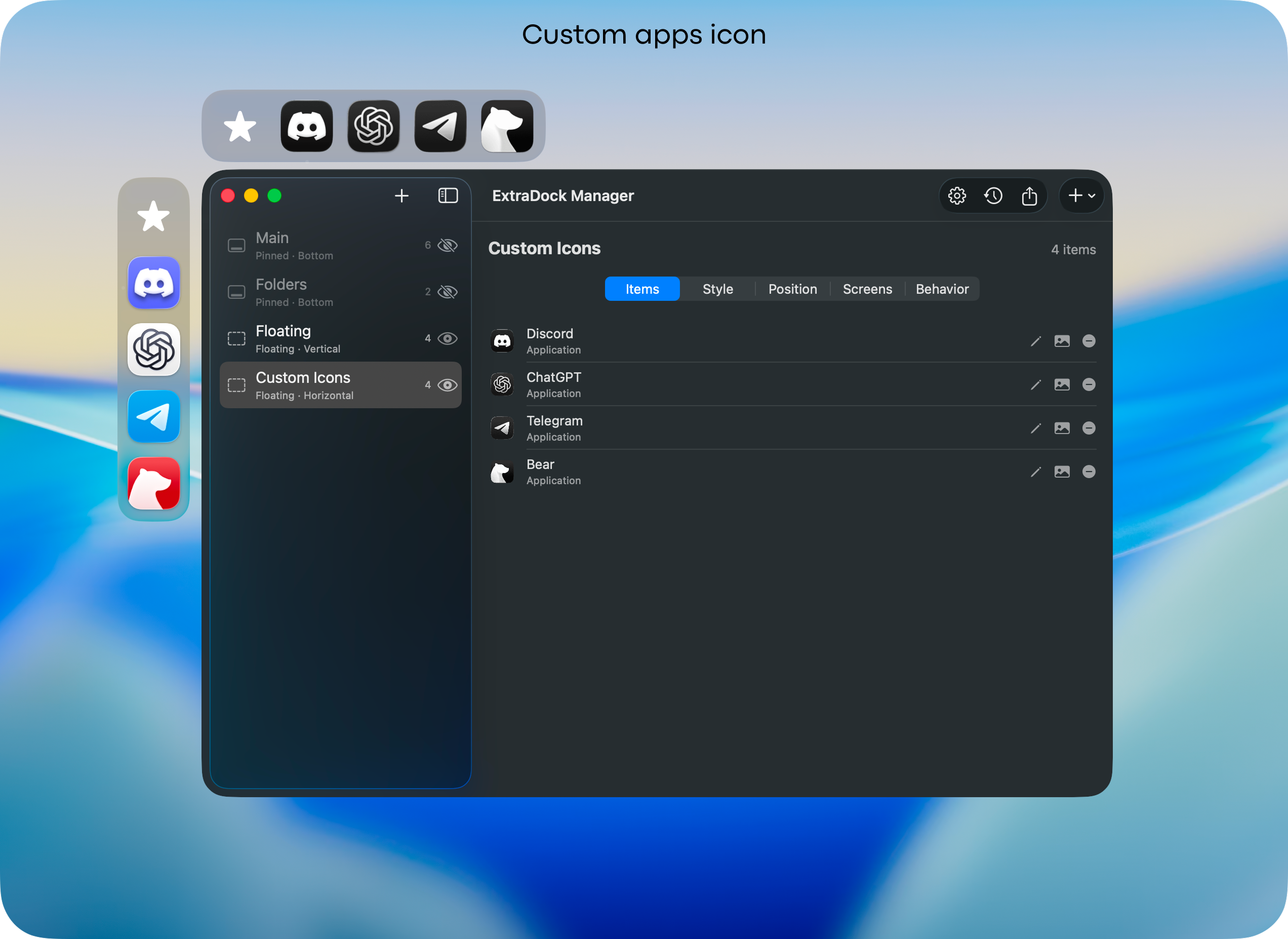Screen dimensions: 1288x939
Task: Open ExtraDock settings gear
Action: click(x=957, y=196)
